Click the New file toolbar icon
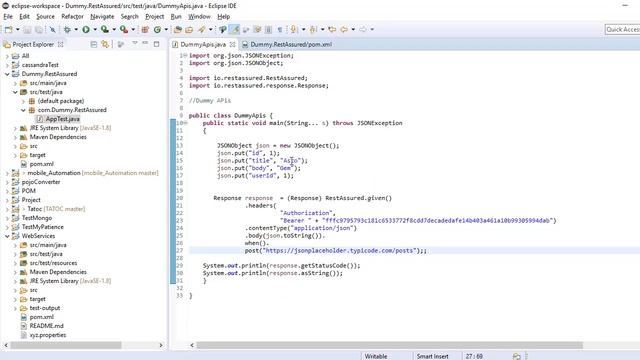Screen dimensions: 640x360 click(x=9, y=29)
